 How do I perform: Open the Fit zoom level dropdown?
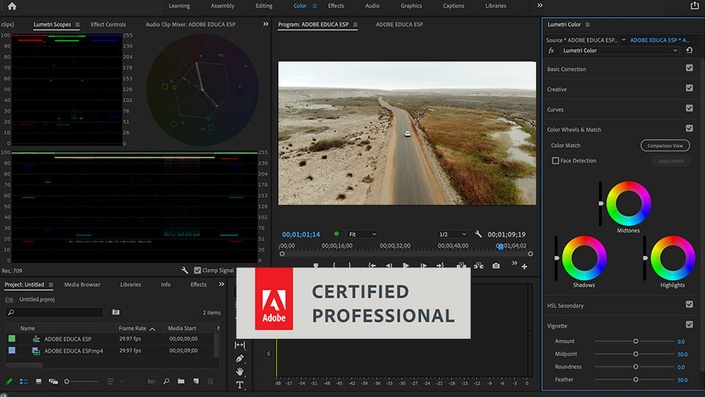point(362,234)
